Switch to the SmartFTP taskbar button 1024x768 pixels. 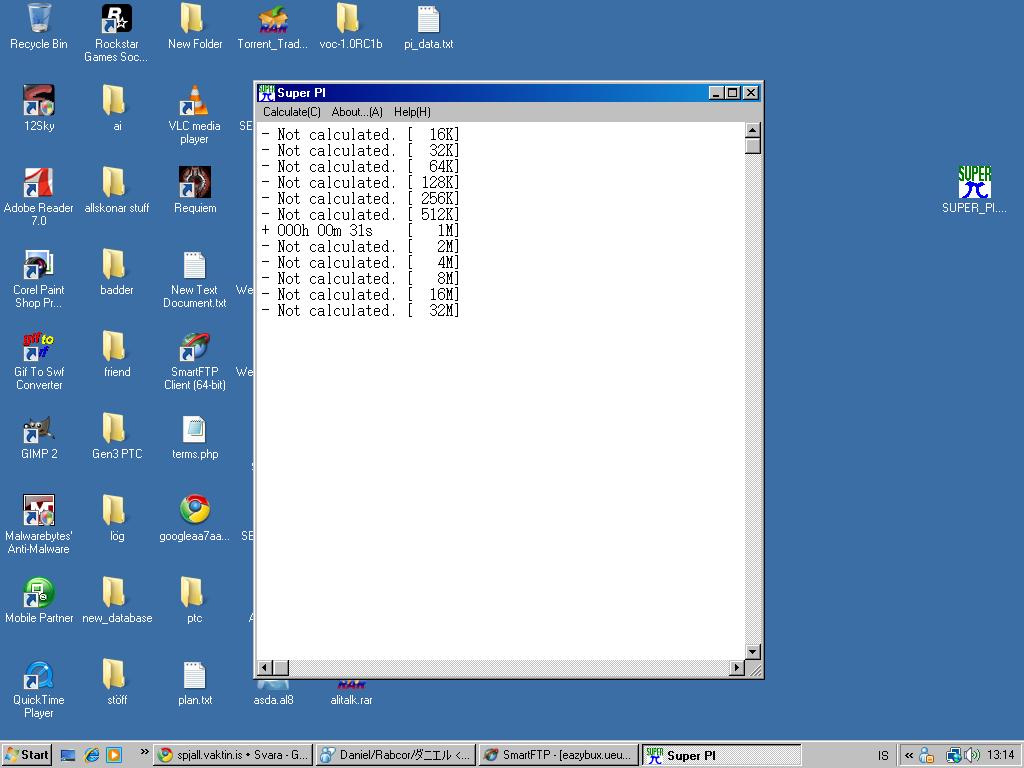tap(558, 755)
